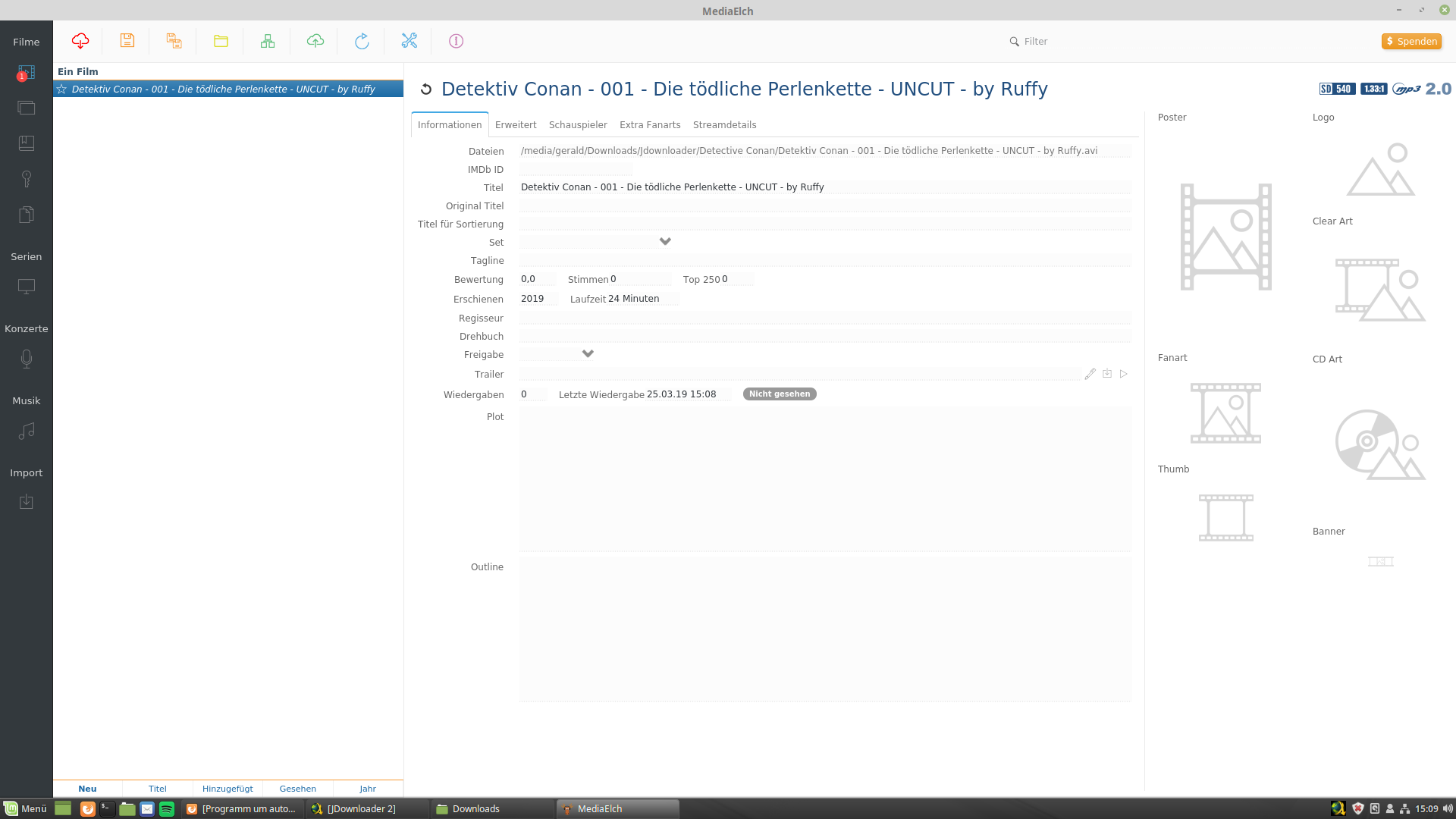
Task: Click the Original Titel field
Action: point(825,206)
